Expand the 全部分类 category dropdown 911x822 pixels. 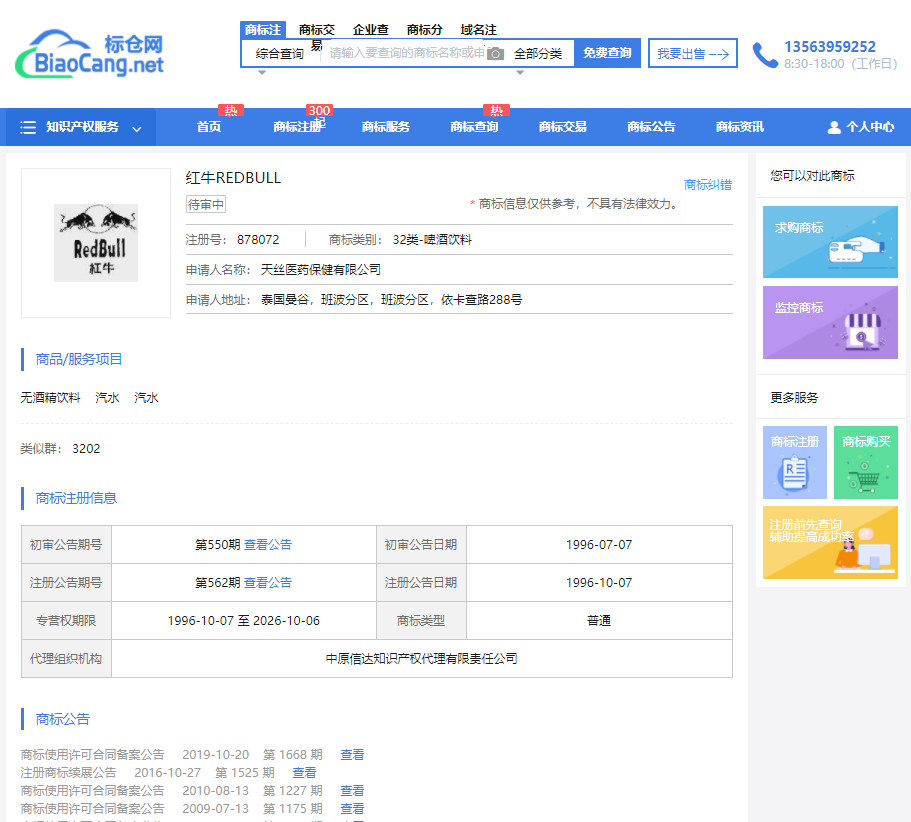(538, 54)
